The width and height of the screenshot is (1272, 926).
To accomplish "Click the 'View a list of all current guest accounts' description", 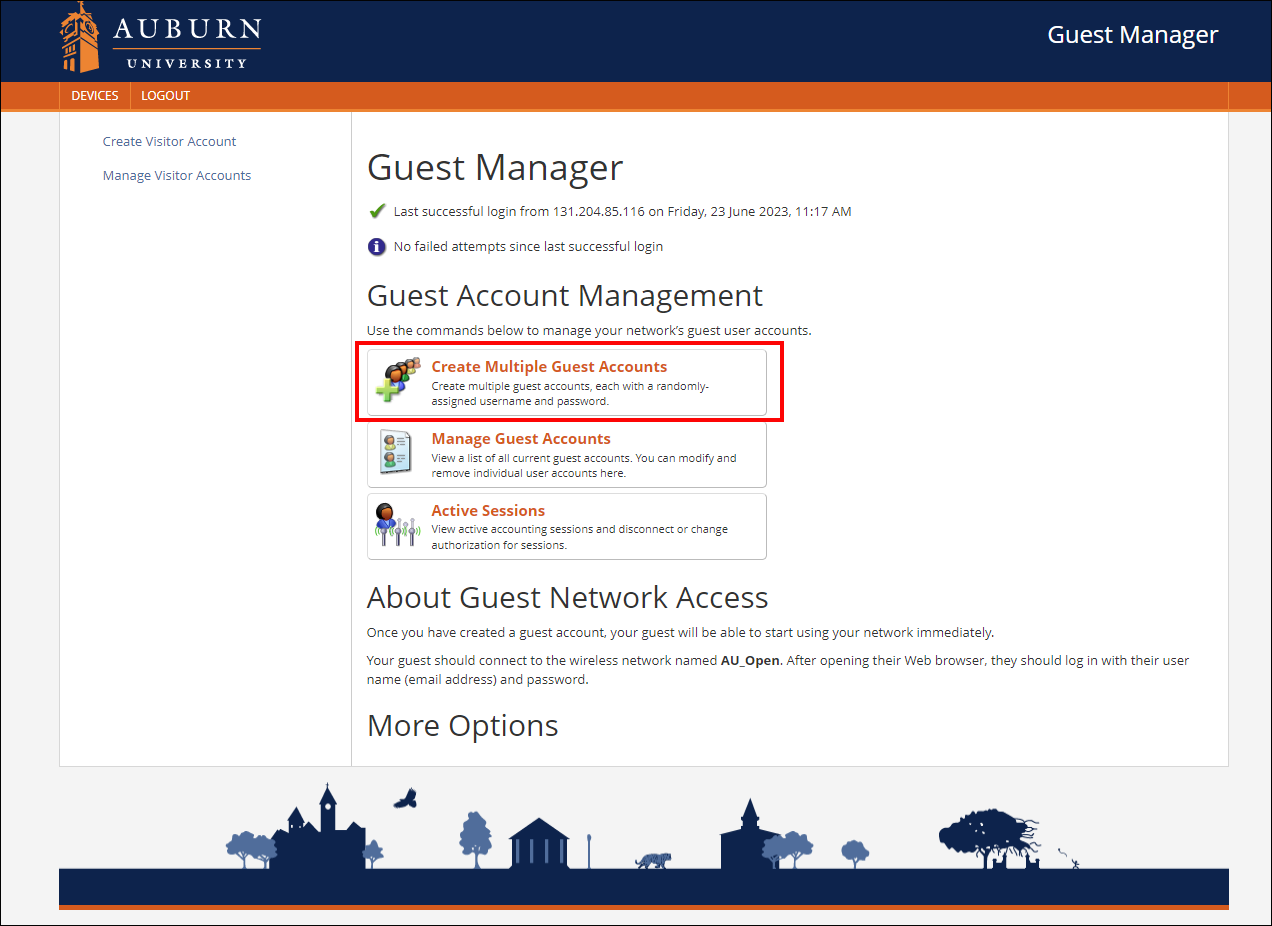I will coord(584,466).
